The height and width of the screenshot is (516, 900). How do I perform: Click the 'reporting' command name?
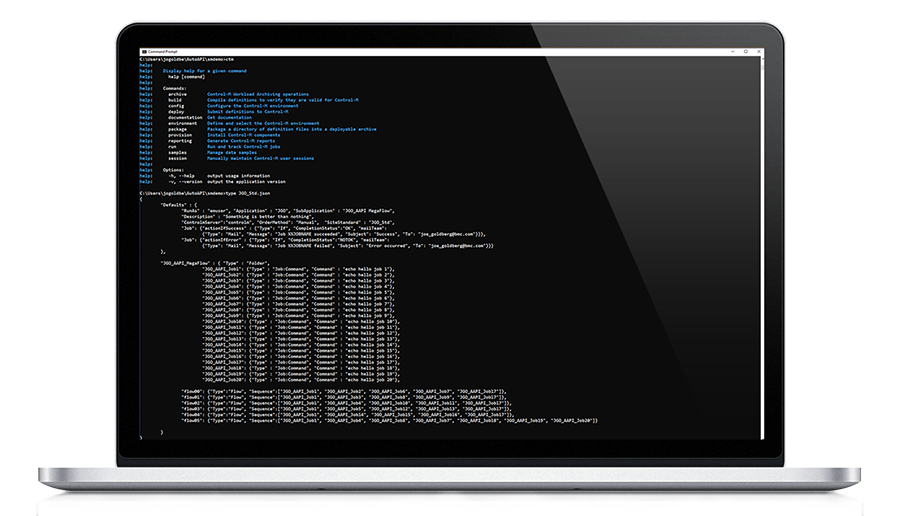[180, 141]
